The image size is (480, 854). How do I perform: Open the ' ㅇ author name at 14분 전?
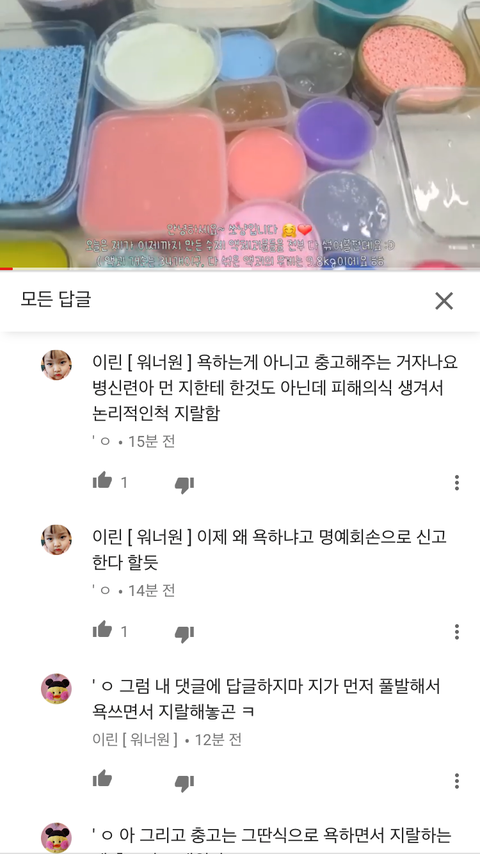tap(101, 590)
